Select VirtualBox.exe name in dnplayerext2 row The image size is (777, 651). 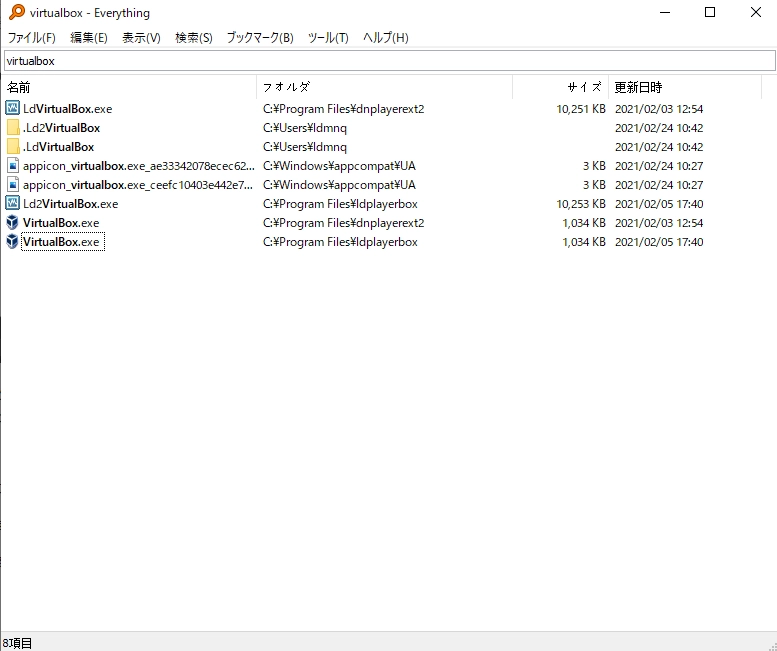[61, 222]
